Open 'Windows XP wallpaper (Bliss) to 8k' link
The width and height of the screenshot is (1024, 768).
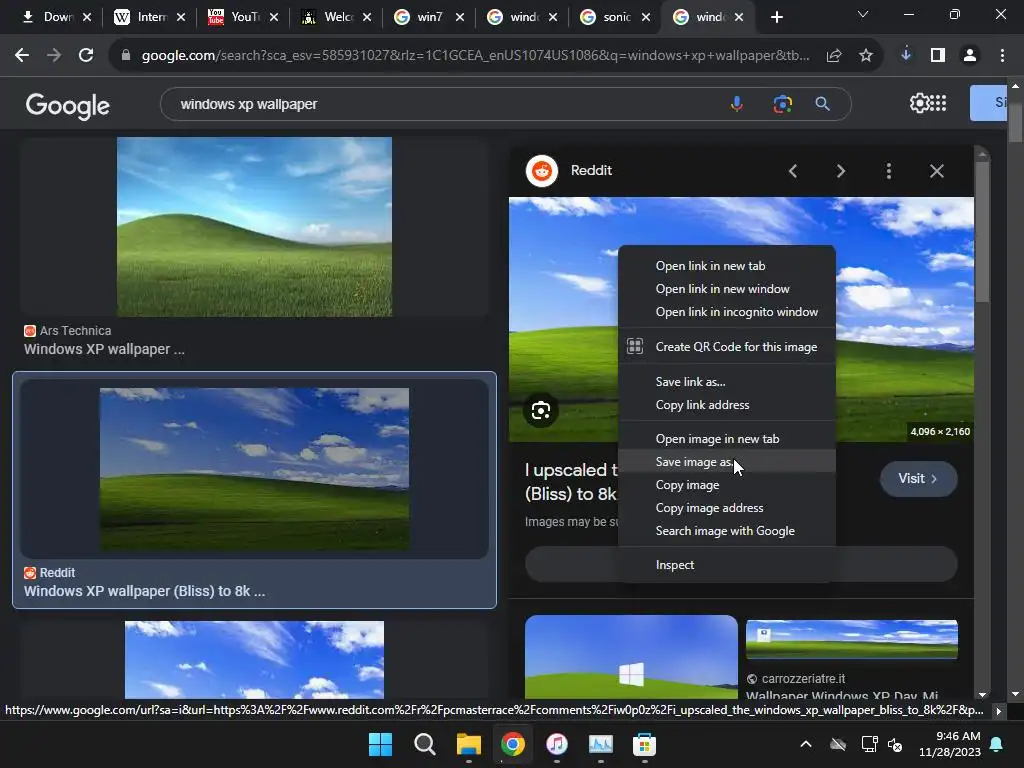[144, 591]
